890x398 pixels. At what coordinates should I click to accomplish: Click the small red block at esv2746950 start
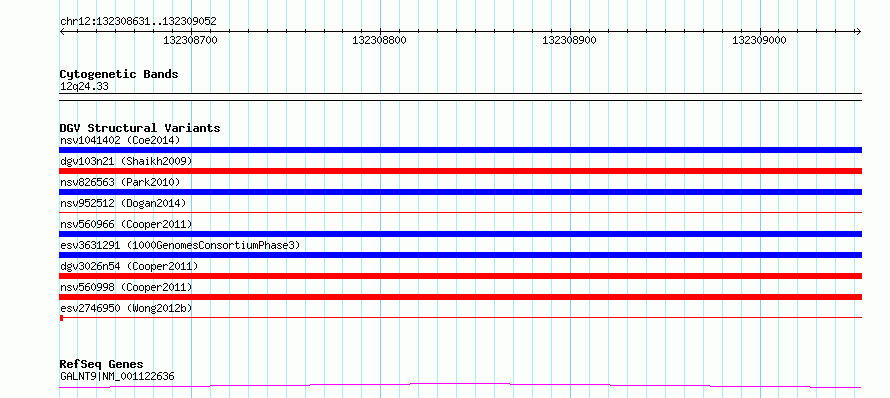point(61,318)
